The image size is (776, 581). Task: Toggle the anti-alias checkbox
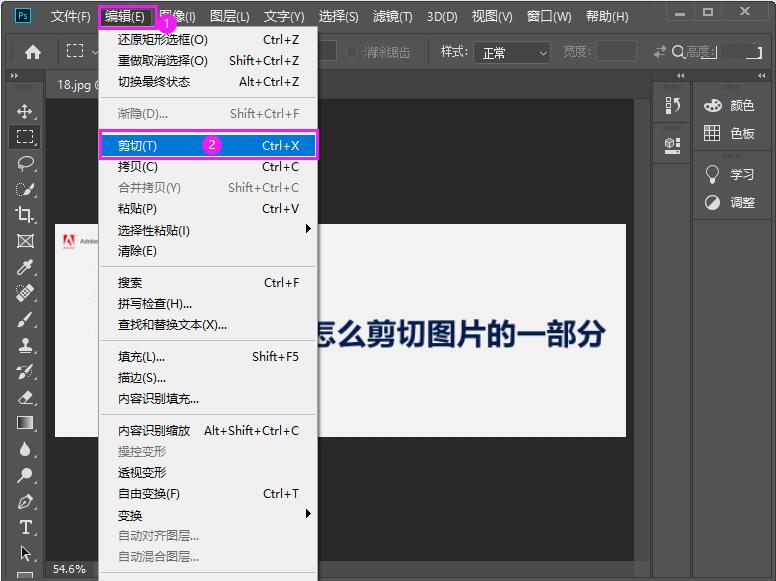coord(352,51)
